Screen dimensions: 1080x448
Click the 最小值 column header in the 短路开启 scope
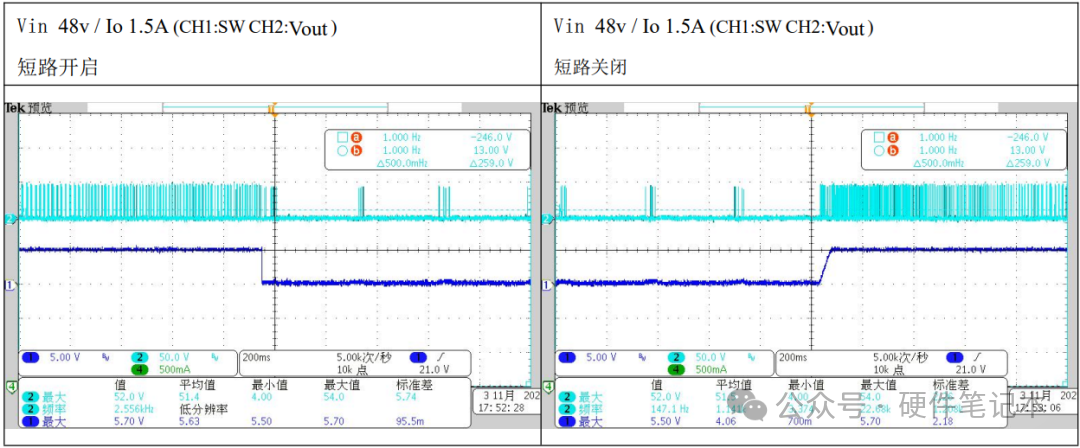271,384
